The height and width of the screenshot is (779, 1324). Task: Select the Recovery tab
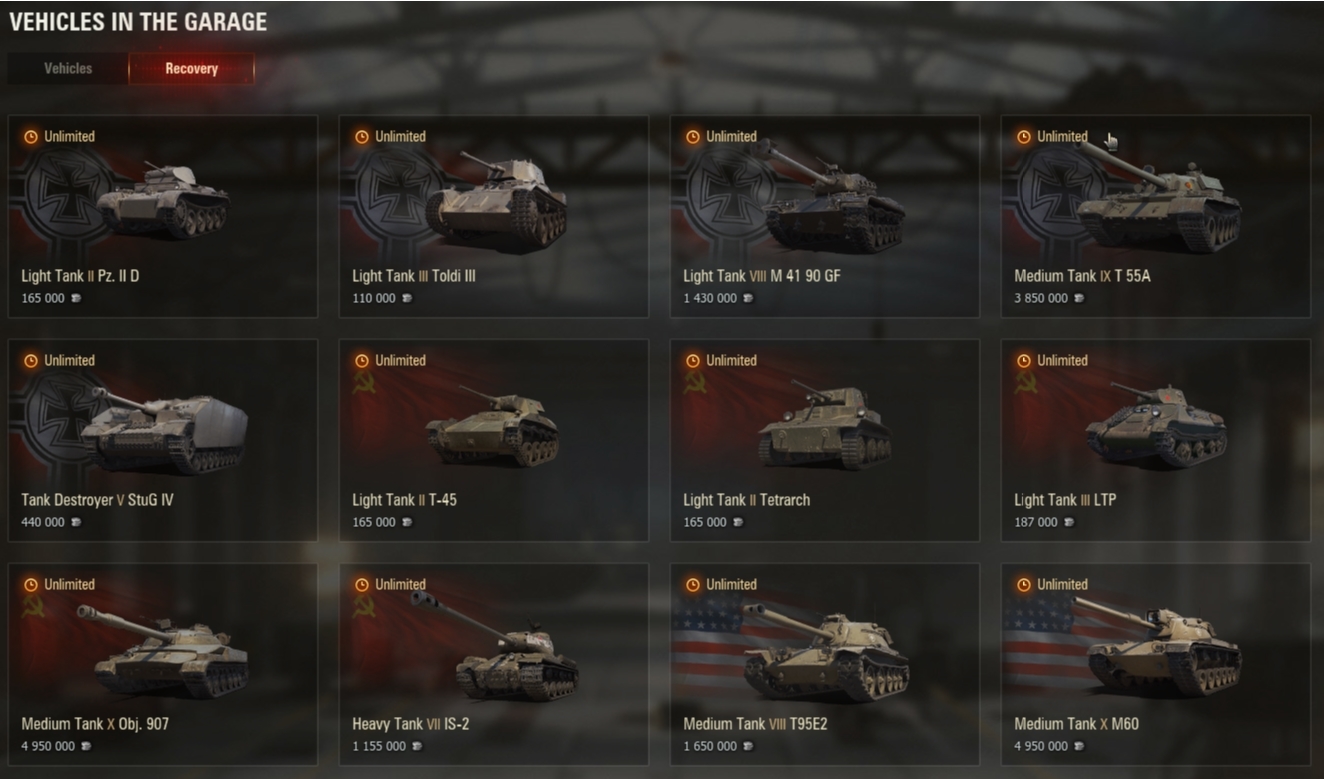[x=191, y=69]
